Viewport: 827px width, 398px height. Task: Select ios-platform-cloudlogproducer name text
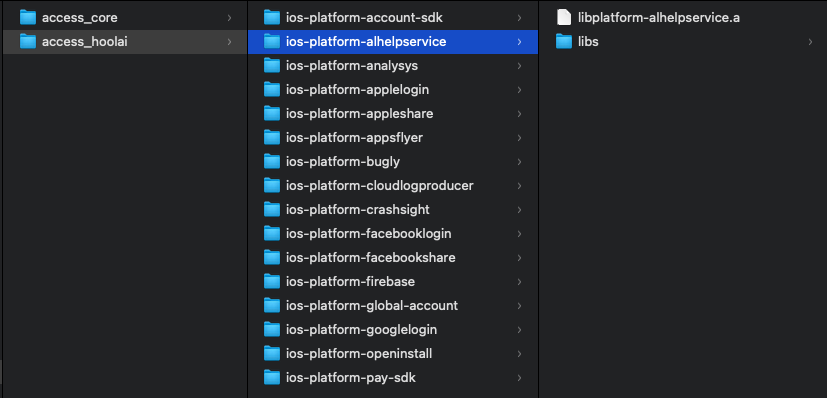(x=379, y=186)
